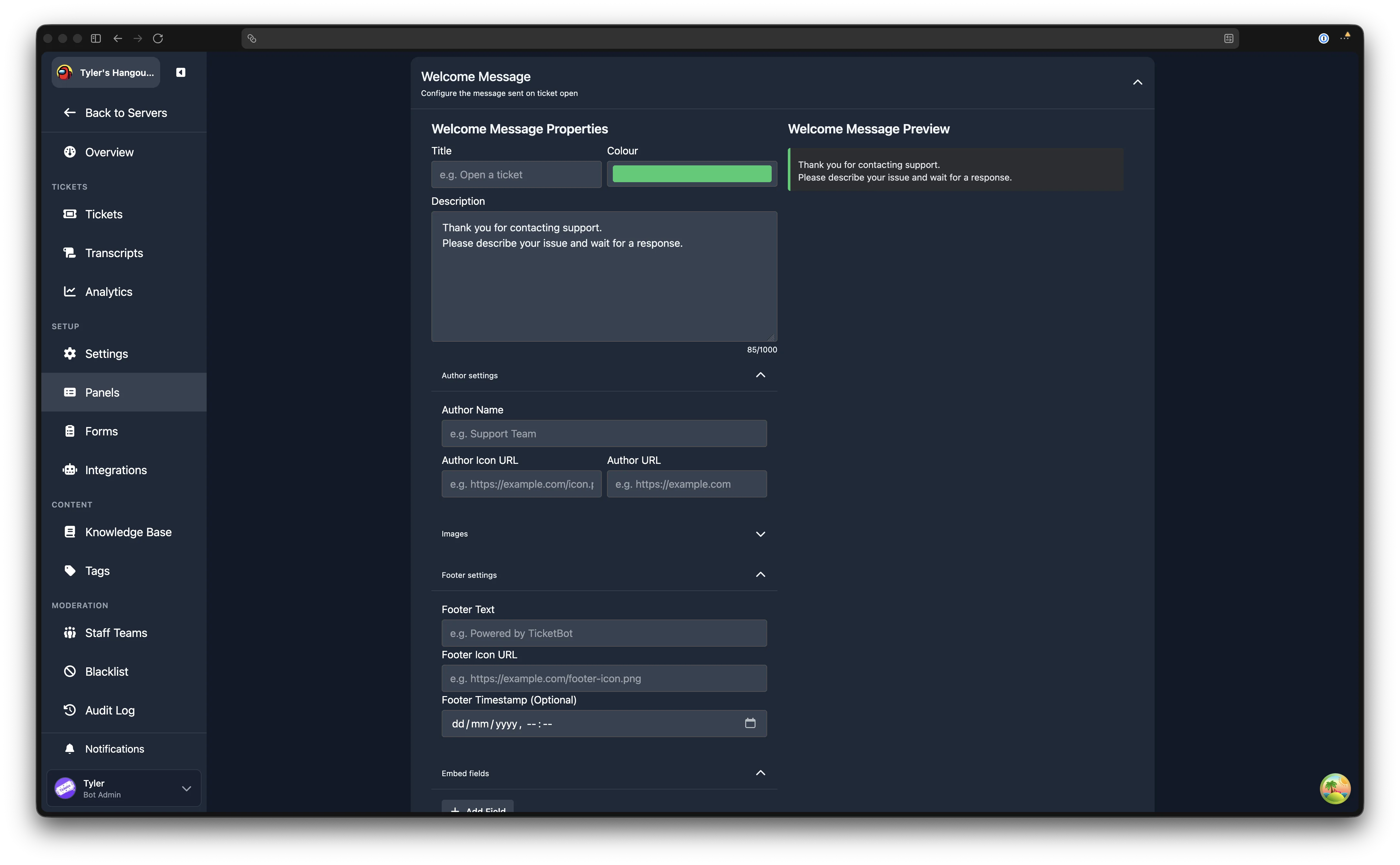Go to Tickets section
This screenshot has width=1400, height=865.
pyautogui.click(x=124, y=214)
